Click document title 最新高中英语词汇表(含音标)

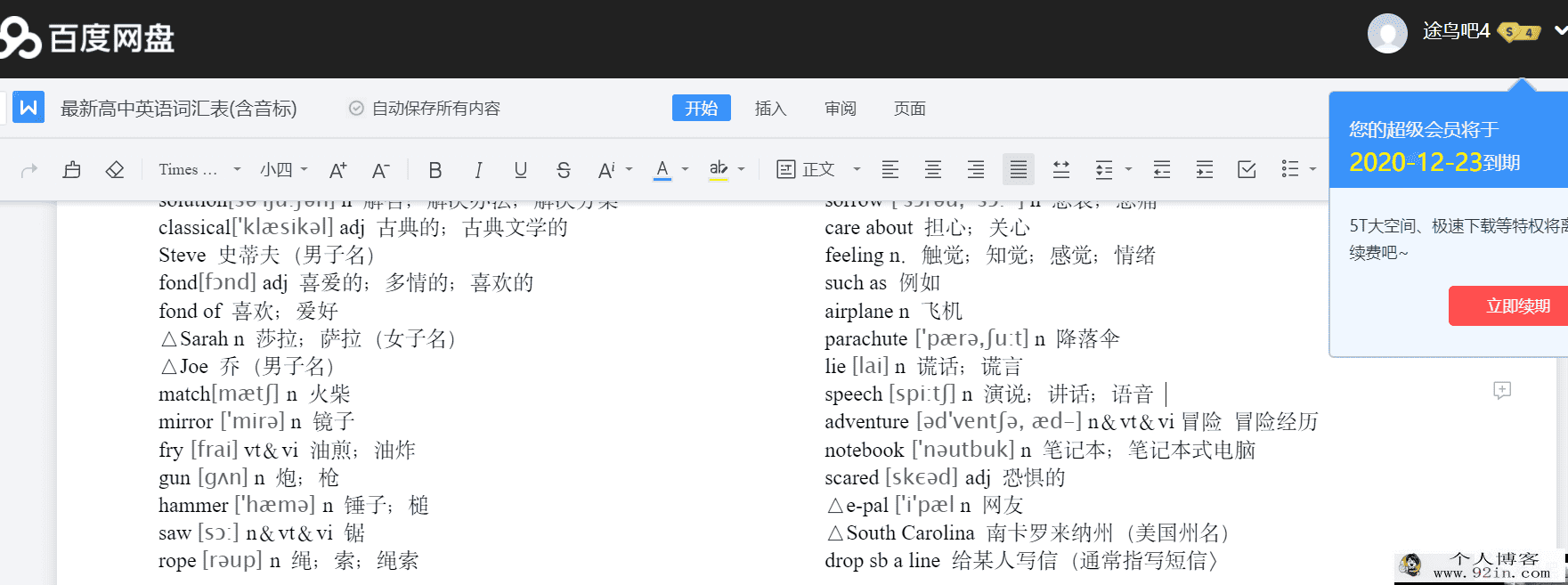click(179, 109)
